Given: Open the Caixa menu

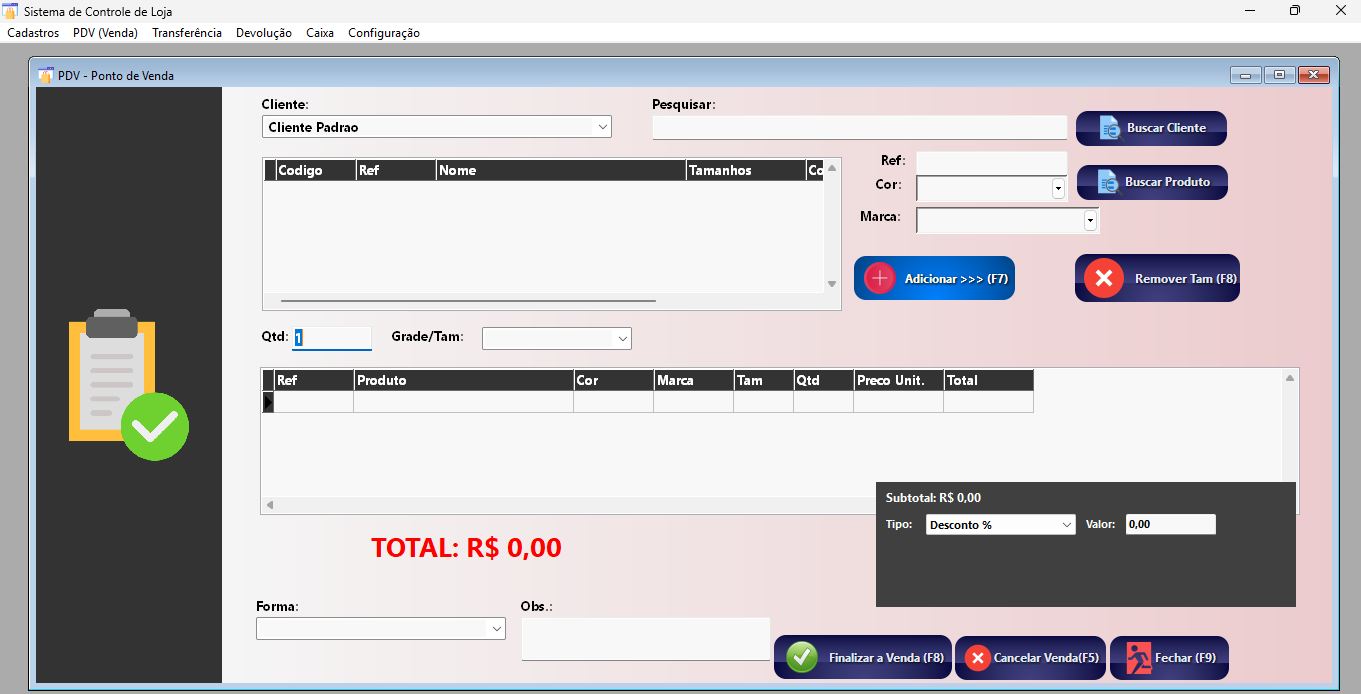Looking at the screenshot, I should [x=320, y=33].
